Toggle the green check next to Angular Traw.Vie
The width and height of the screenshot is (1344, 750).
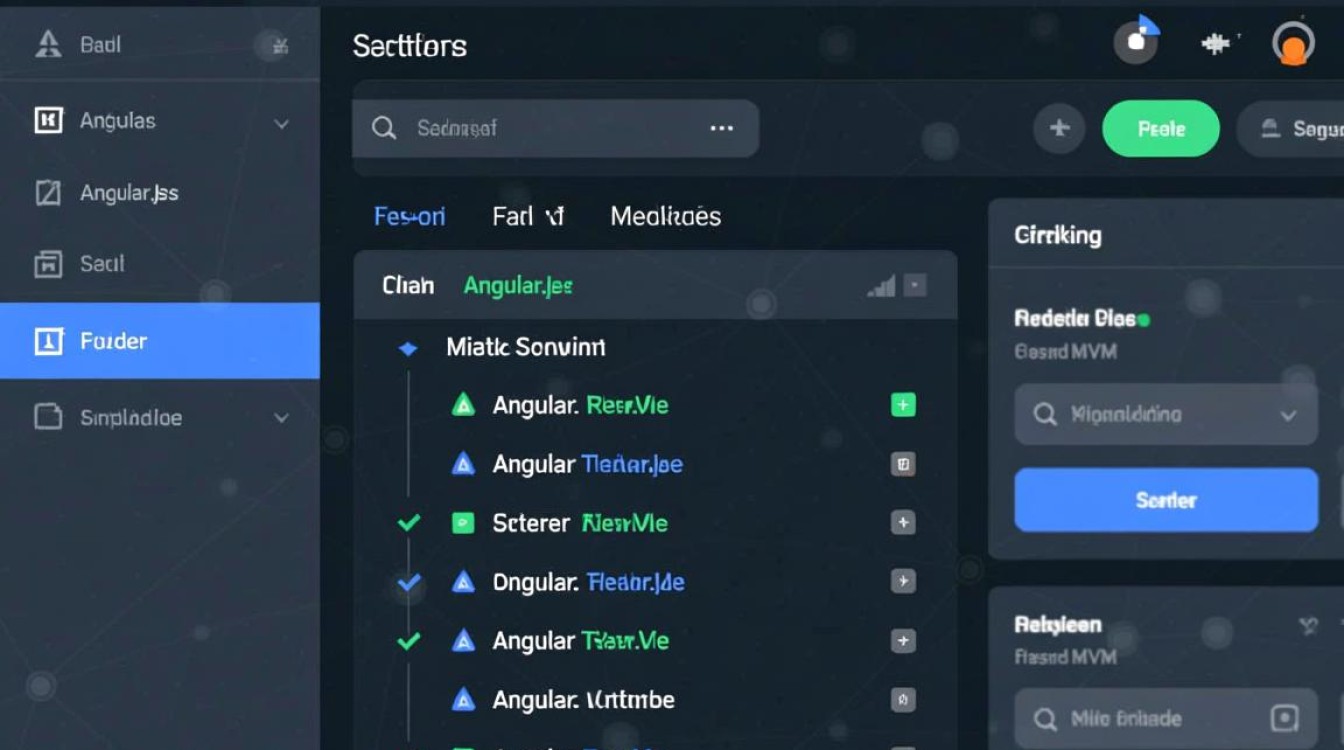[x=408, y=640]
